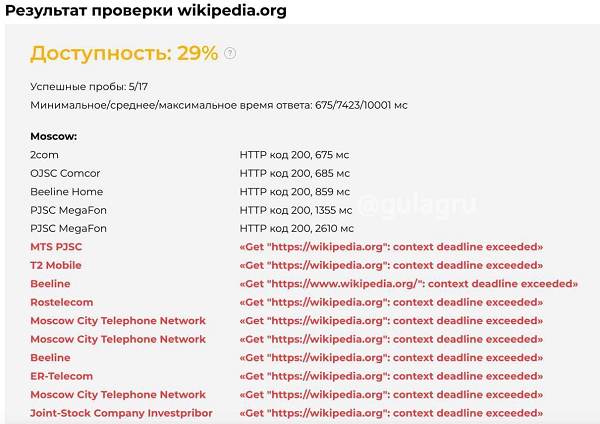The image size is (600, 424).
Task: Click the Доступность: 29% availability score
Action: coord(124,53)
